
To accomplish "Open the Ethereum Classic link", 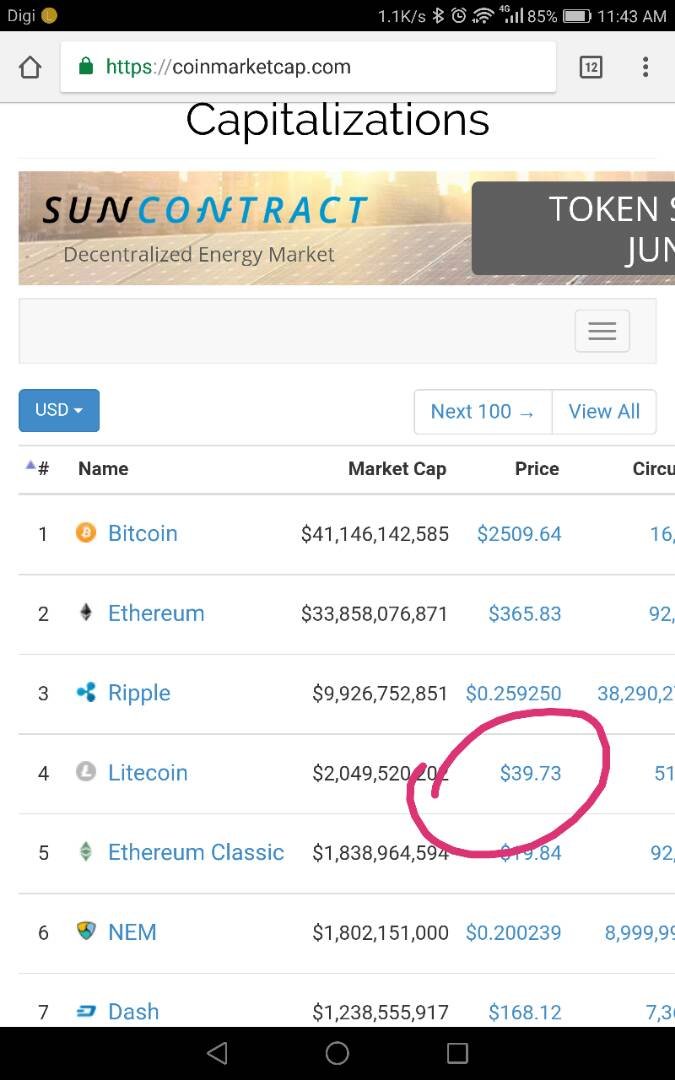I will point(196,852).
